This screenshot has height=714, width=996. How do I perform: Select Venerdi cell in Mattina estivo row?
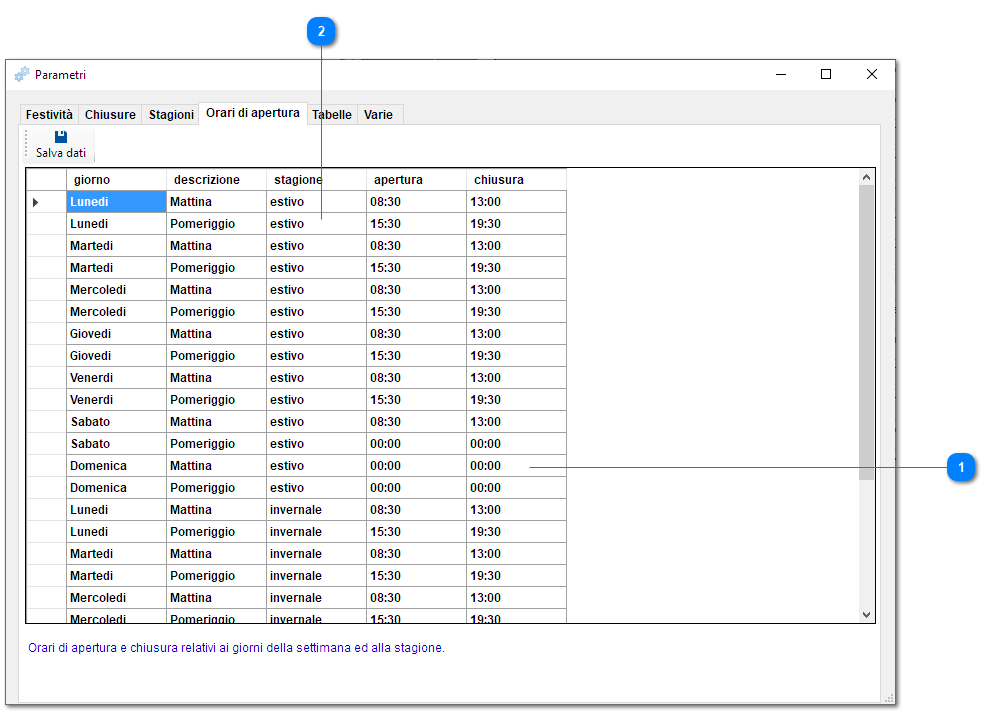coord(116,378)
